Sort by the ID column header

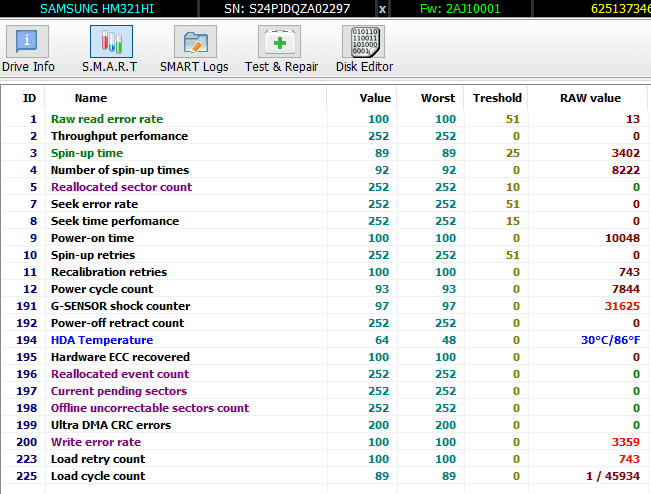30,98
